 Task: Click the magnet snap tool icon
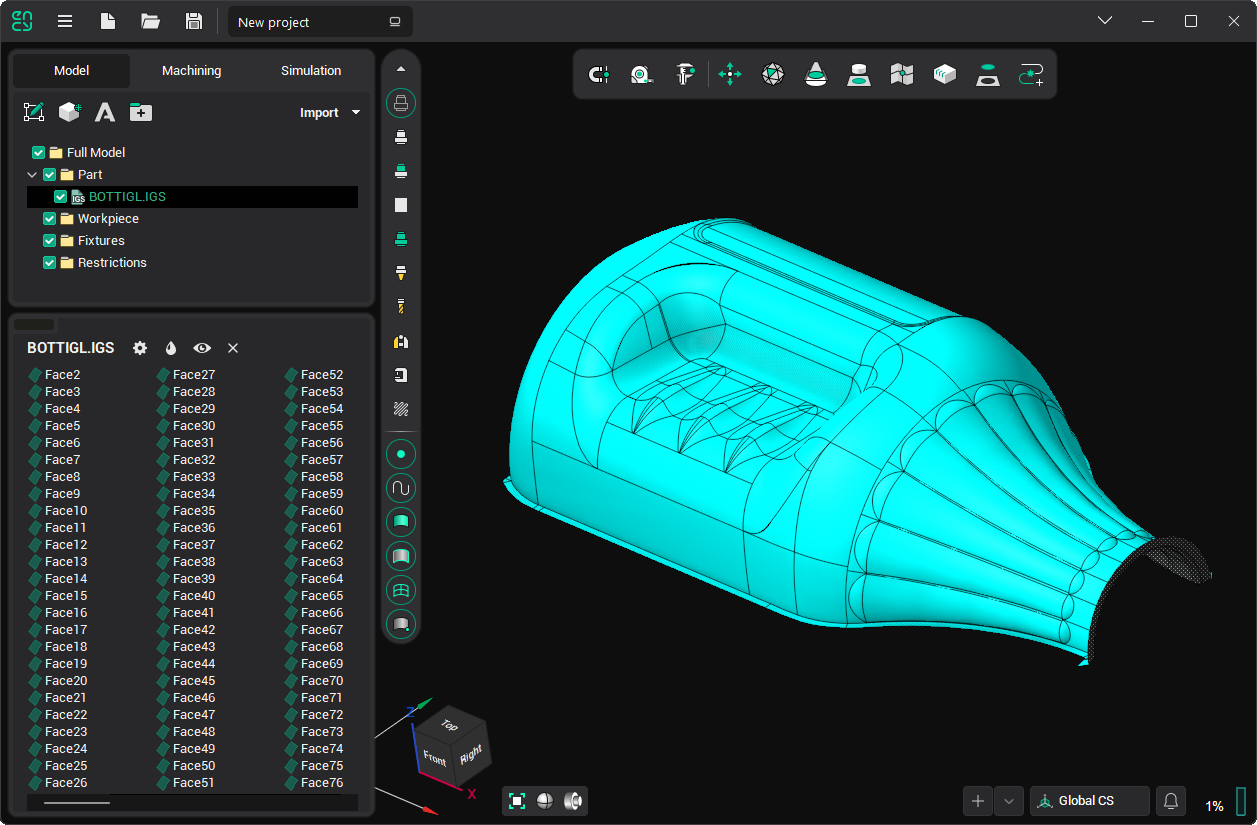(599, 74)
